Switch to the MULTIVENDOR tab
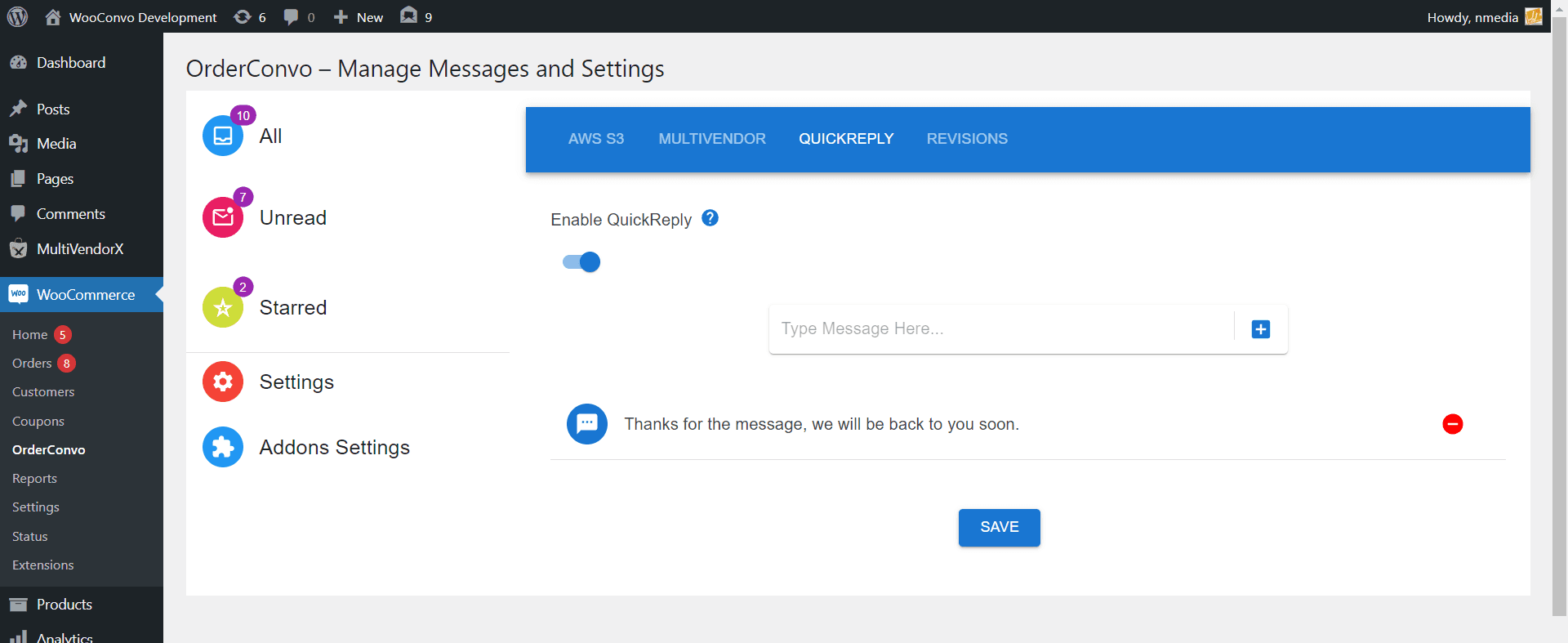Image resolution: width=1568 pixels, height=643 pixels. click(712, 139)
